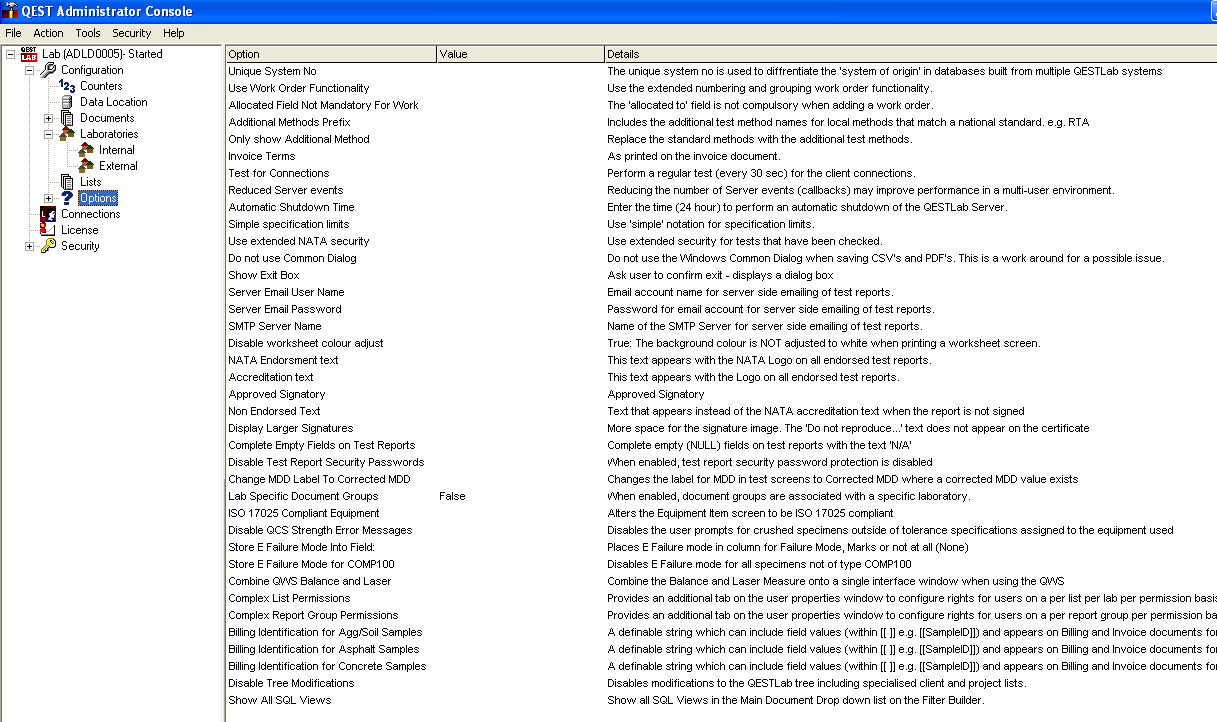Click the Lists icon in the tree
Screen dimensions: 1217x722
pos(67,182)
